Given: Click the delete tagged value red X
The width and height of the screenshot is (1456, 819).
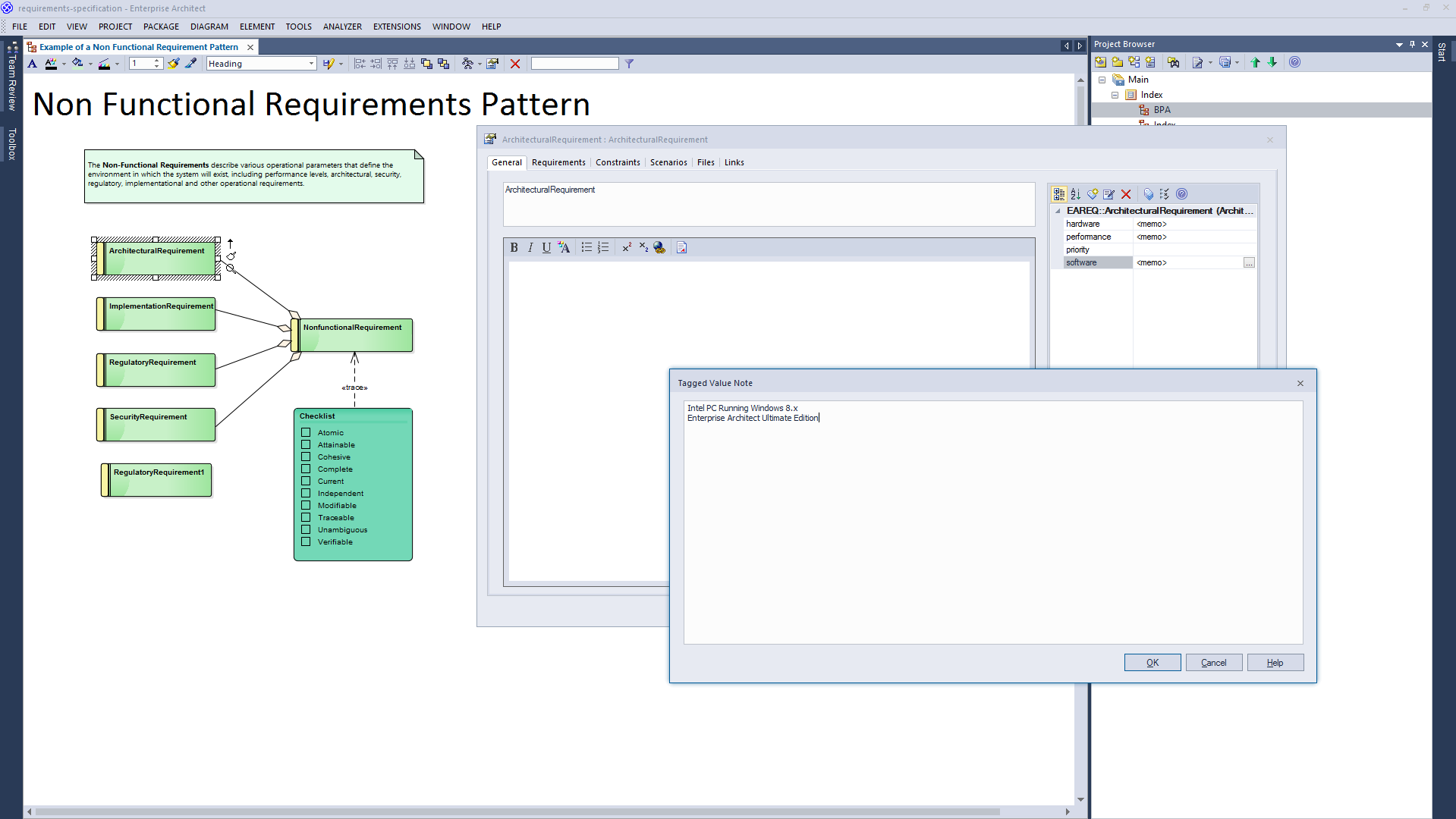Looking at the screenshot, I should (x=1126, y=194).
